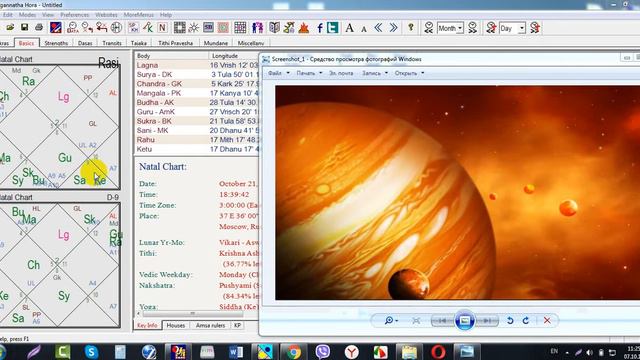Open the MoreMenus menu
The image size is (640, 360).
click(x=138, y=15)
